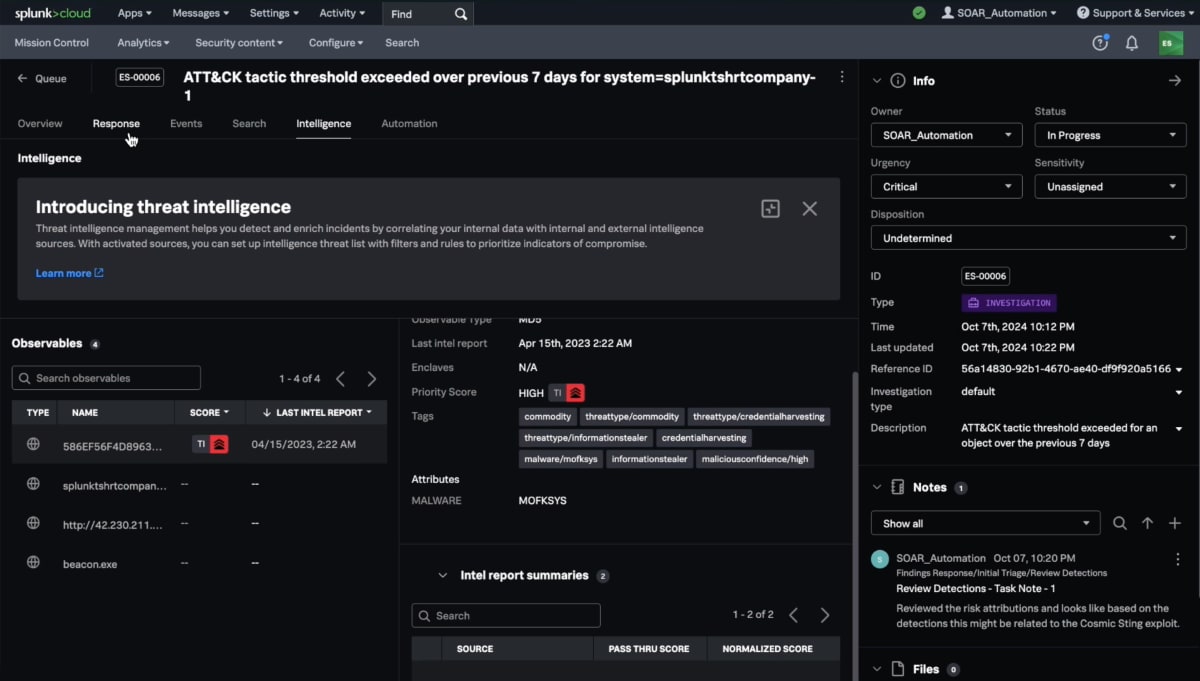The width and height of the screenshot is (1200, 681).
Task: Click the search magnifier in Notes panel
Action: (1120, 523)
